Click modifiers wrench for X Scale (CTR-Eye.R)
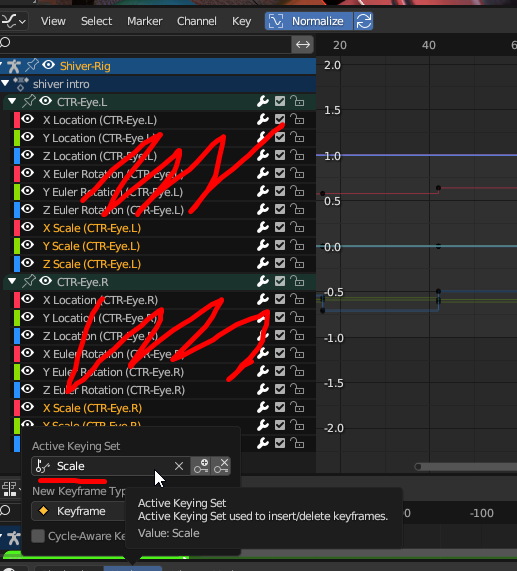This screenshot has width=517, height=571. [263, 407]
